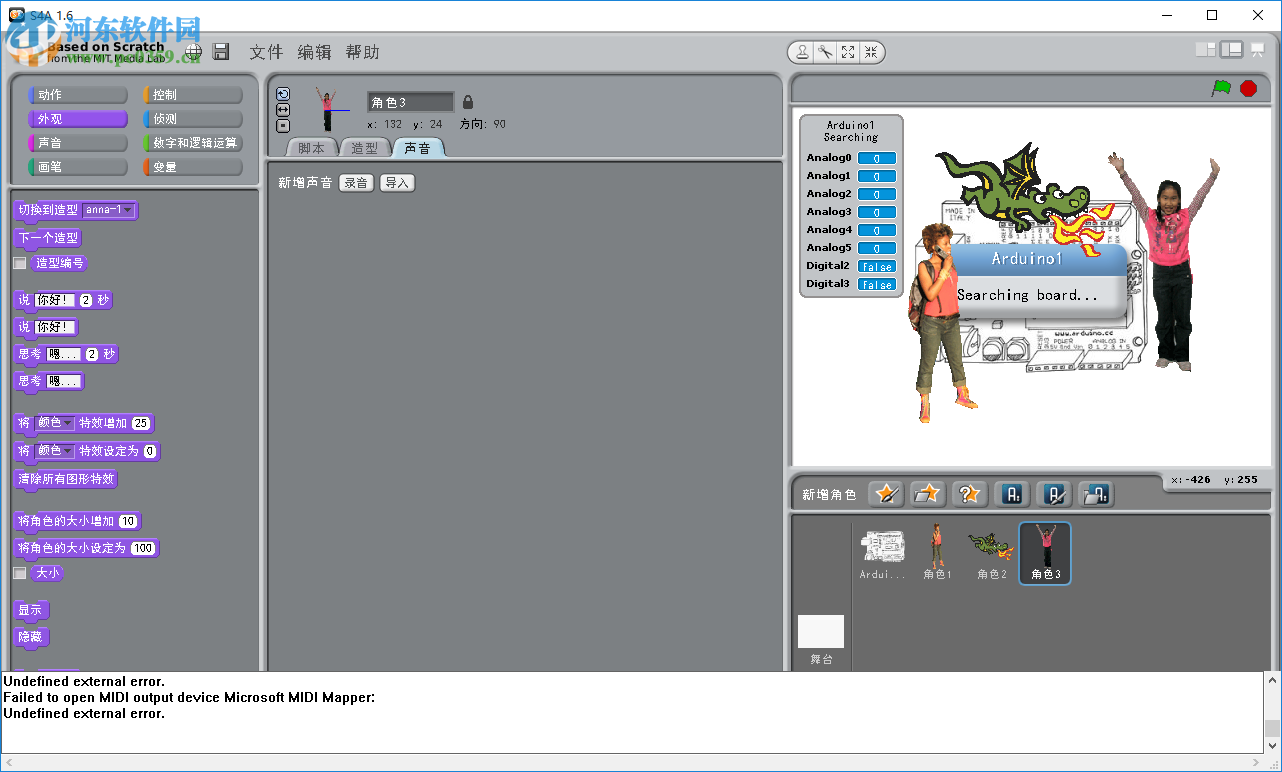The height and width of the screenshot is (772, 1282).
Task: Click the 清除所有图形特效 block
Action: [x=66, y=479]
